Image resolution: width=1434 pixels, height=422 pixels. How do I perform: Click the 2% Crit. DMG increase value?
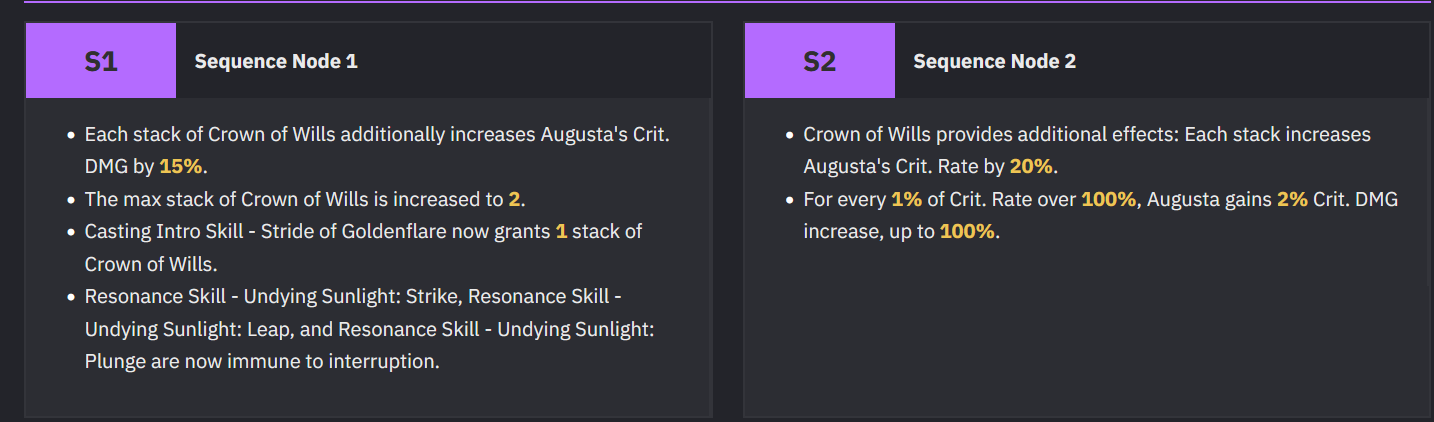[x=1292, y=199]
